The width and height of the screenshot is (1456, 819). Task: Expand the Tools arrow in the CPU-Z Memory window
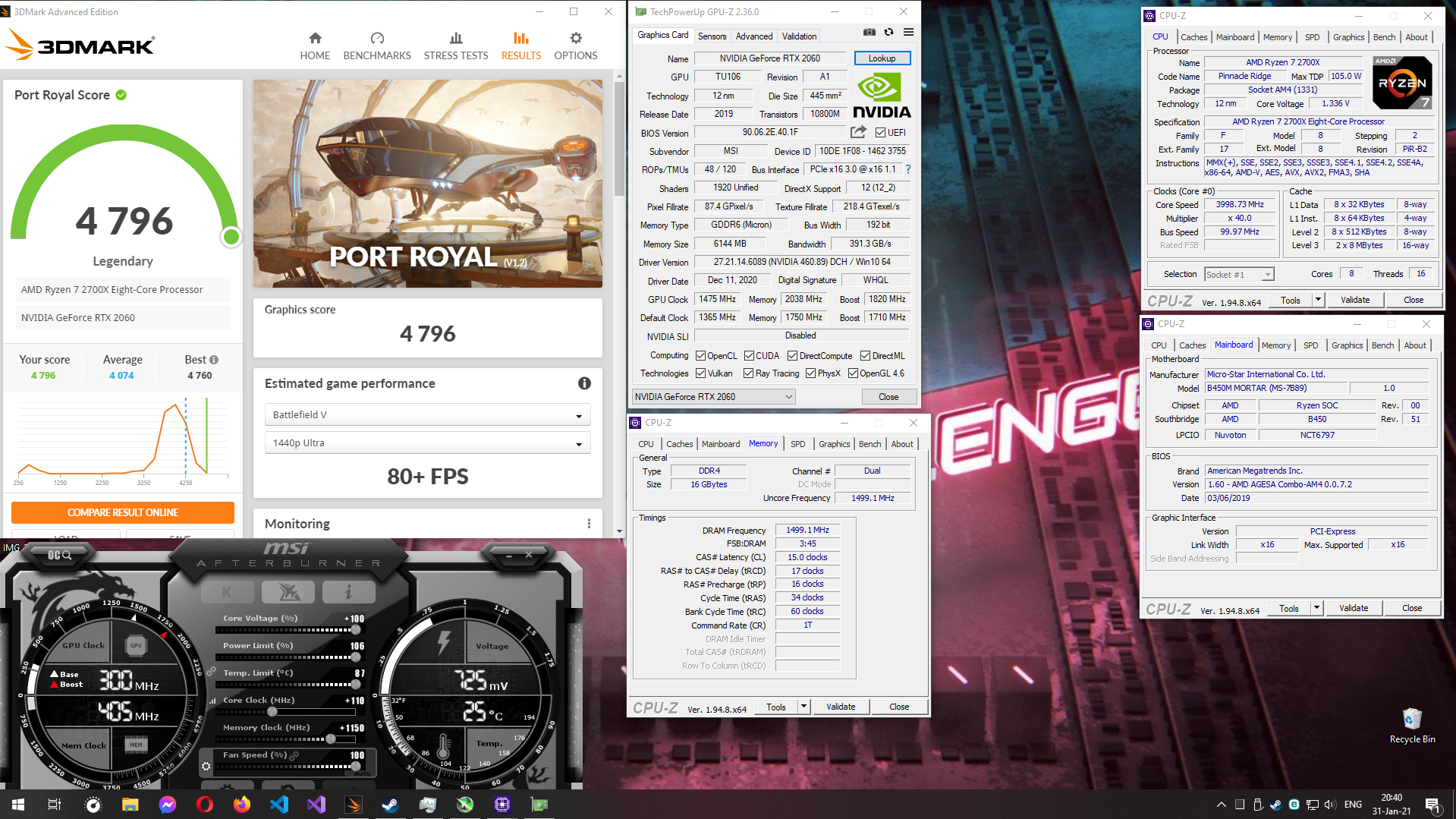(803, 707)
